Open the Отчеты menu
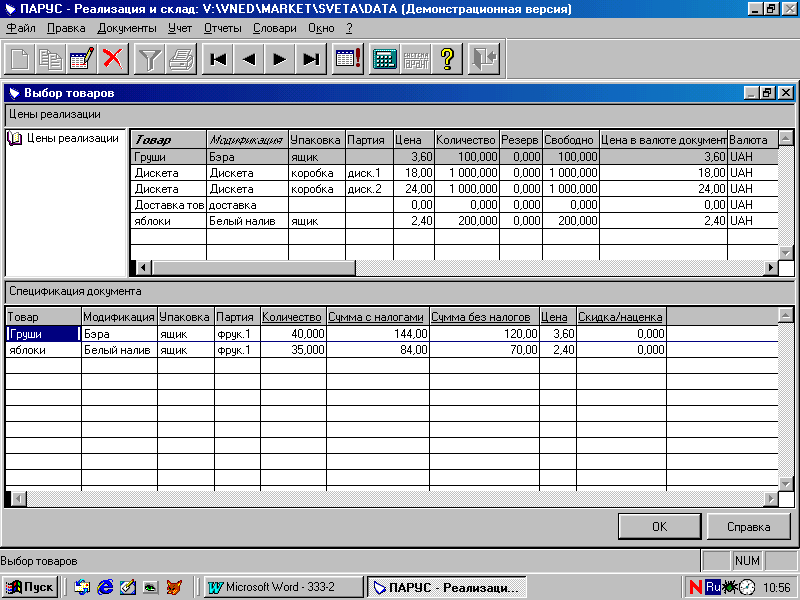 point(222,29)
